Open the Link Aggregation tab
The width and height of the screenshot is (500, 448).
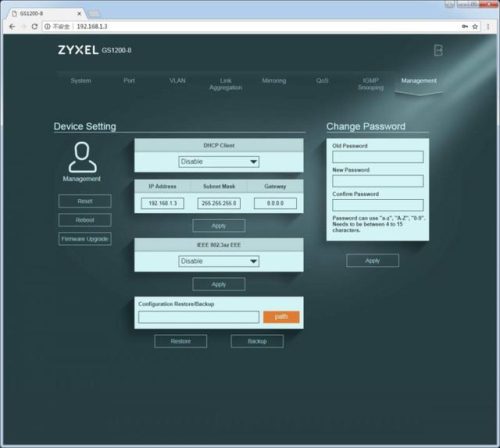(226, 84)
